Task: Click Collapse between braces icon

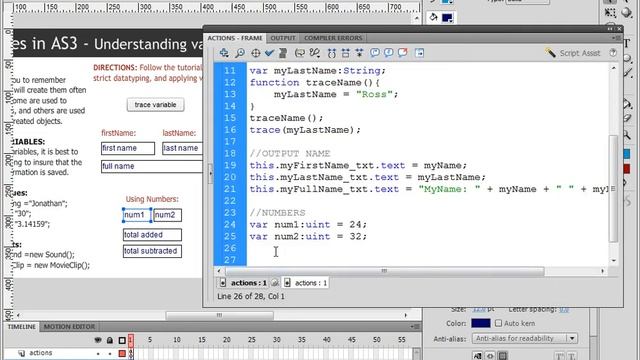Action: 331,53
